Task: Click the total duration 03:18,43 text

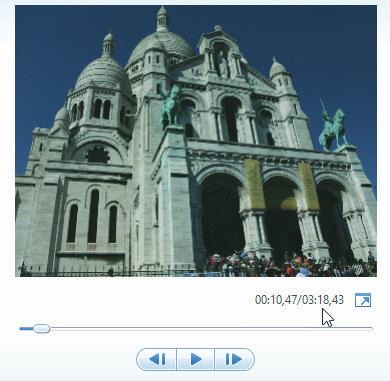Action: (323, 300)
